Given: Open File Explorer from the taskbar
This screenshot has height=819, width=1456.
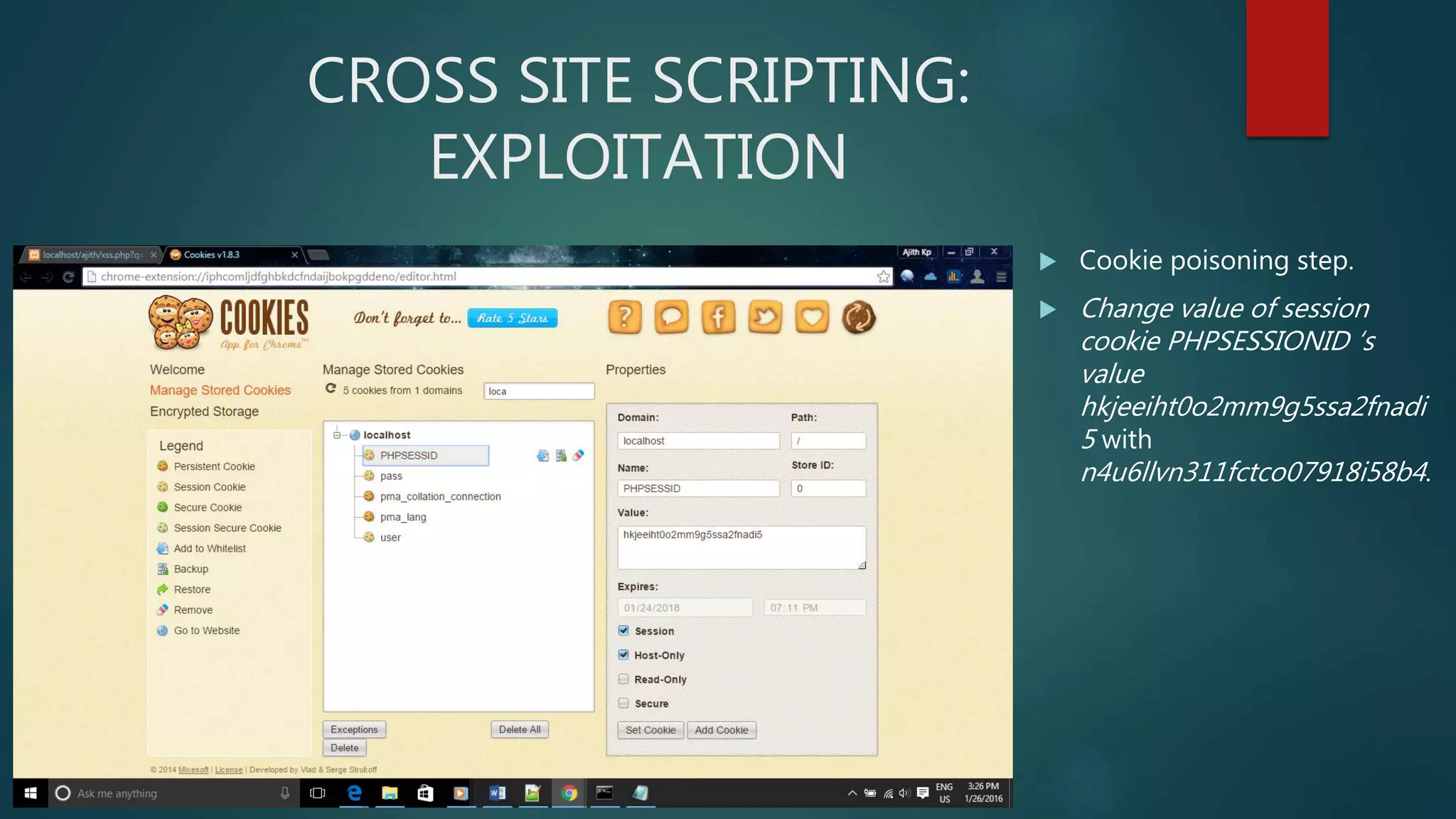Looking at the screenshot, I should click(x=390, y=793).
